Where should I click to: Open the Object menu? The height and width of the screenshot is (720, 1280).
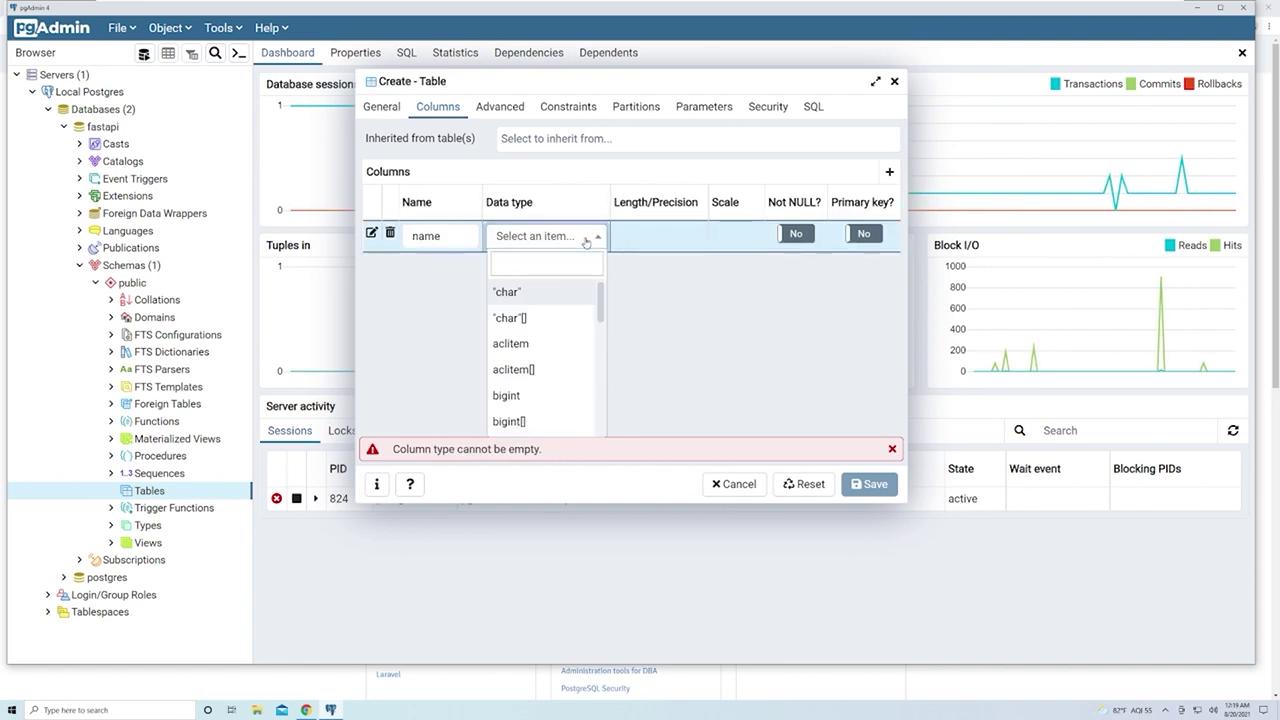point(169,28)
